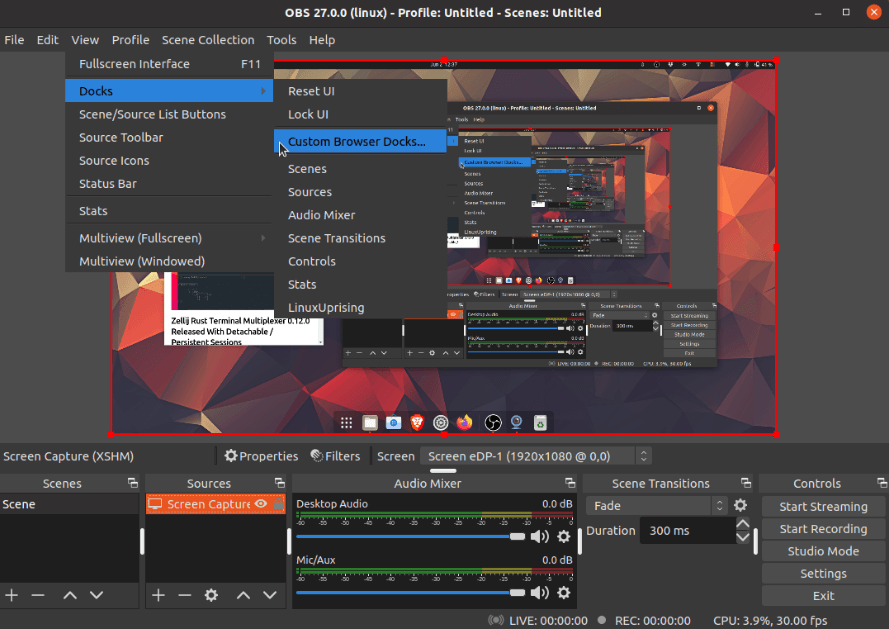Viewport: 889px width, 629px height.
Task: Click the OBS Studio icon in the Ubuntu dock
Action: coord(493,423)
